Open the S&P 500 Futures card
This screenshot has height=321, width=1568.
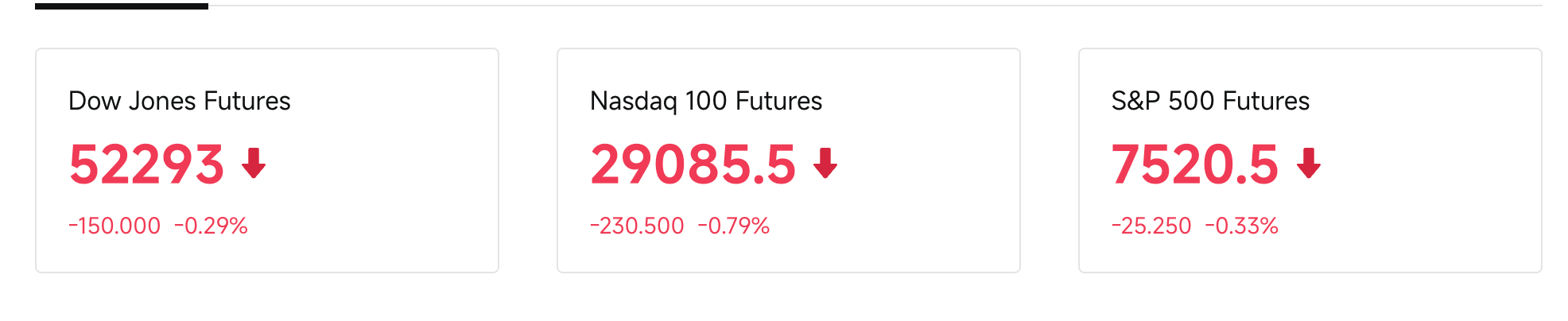pyautogui.click(x=1310, y=160)
